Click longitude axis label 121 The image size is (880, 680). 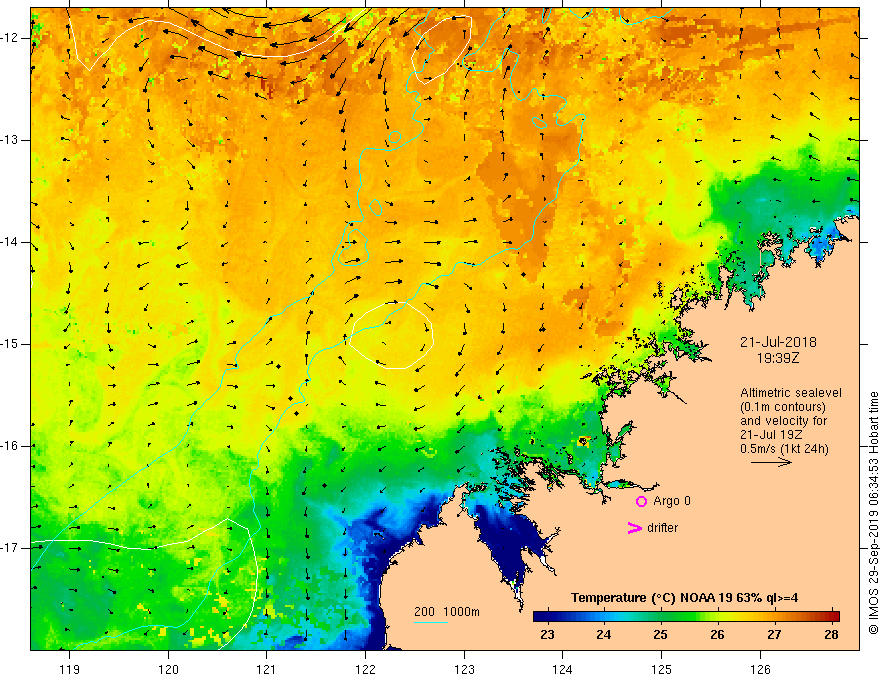click(x=267, y=669)
